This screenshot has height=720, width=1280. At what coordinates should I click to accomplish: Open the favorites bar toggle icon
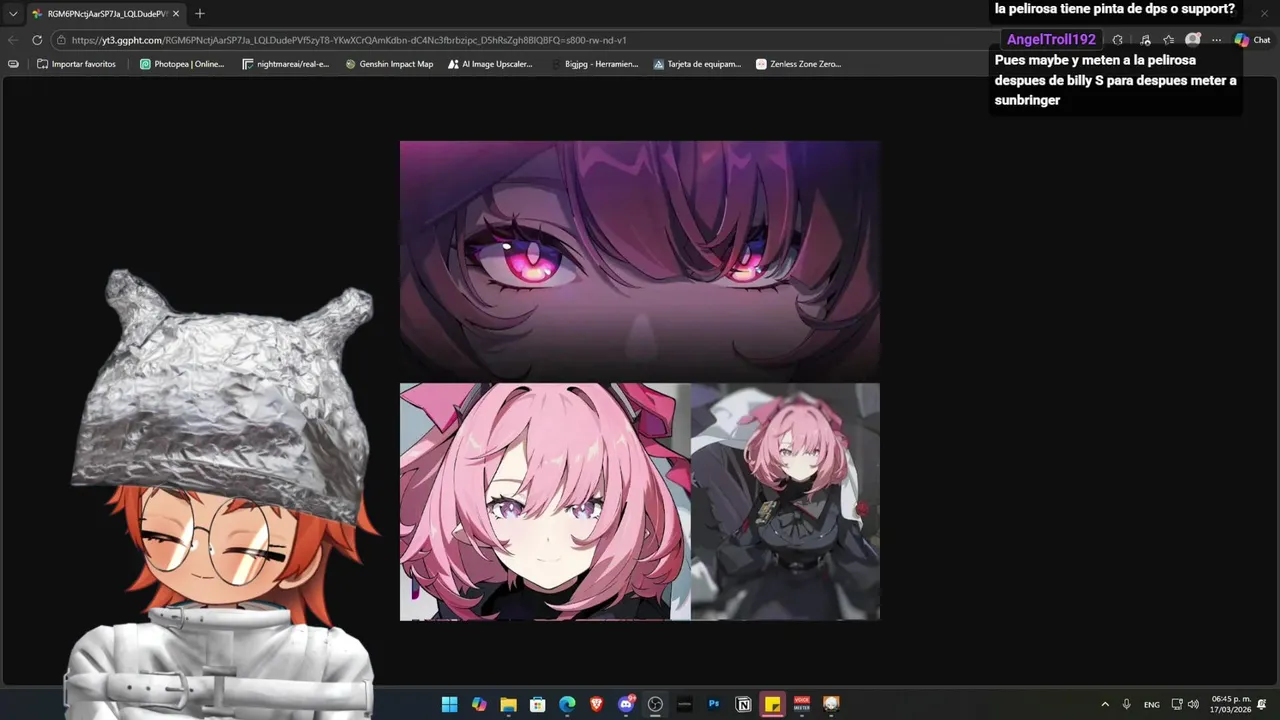click(13, 64)
